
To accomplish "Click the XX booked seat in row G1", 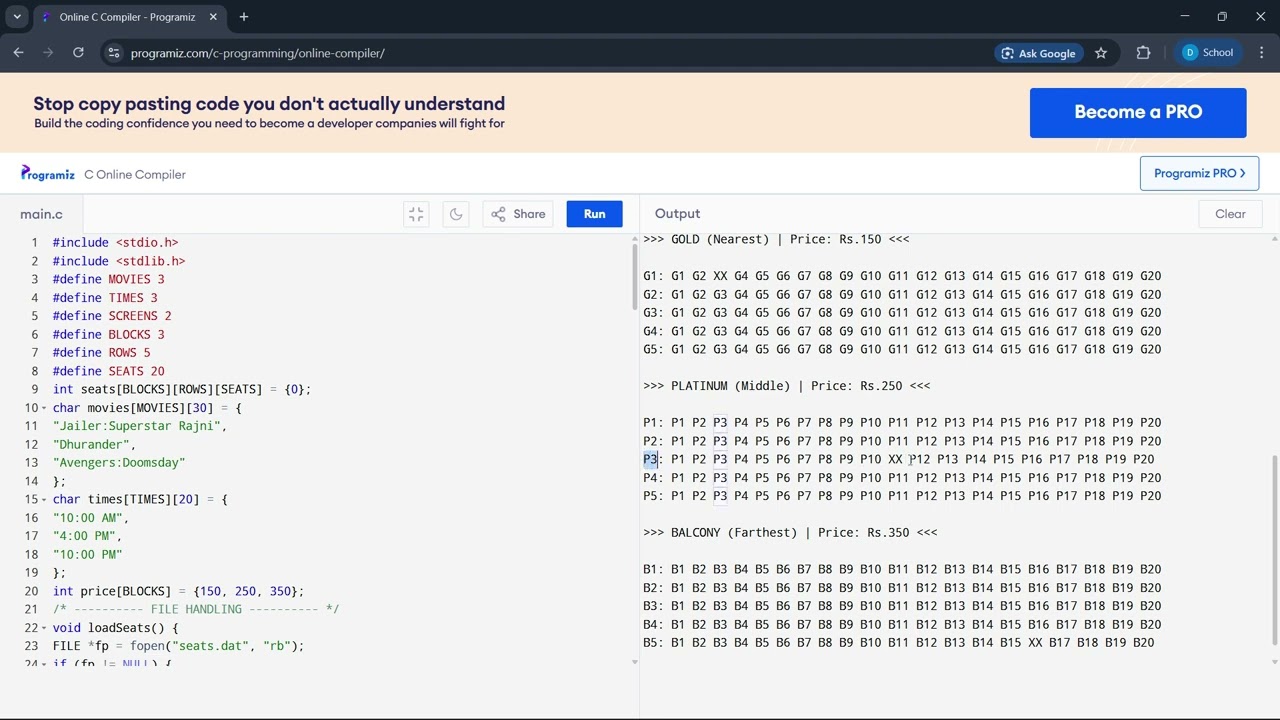I will (x=720, y=276).
